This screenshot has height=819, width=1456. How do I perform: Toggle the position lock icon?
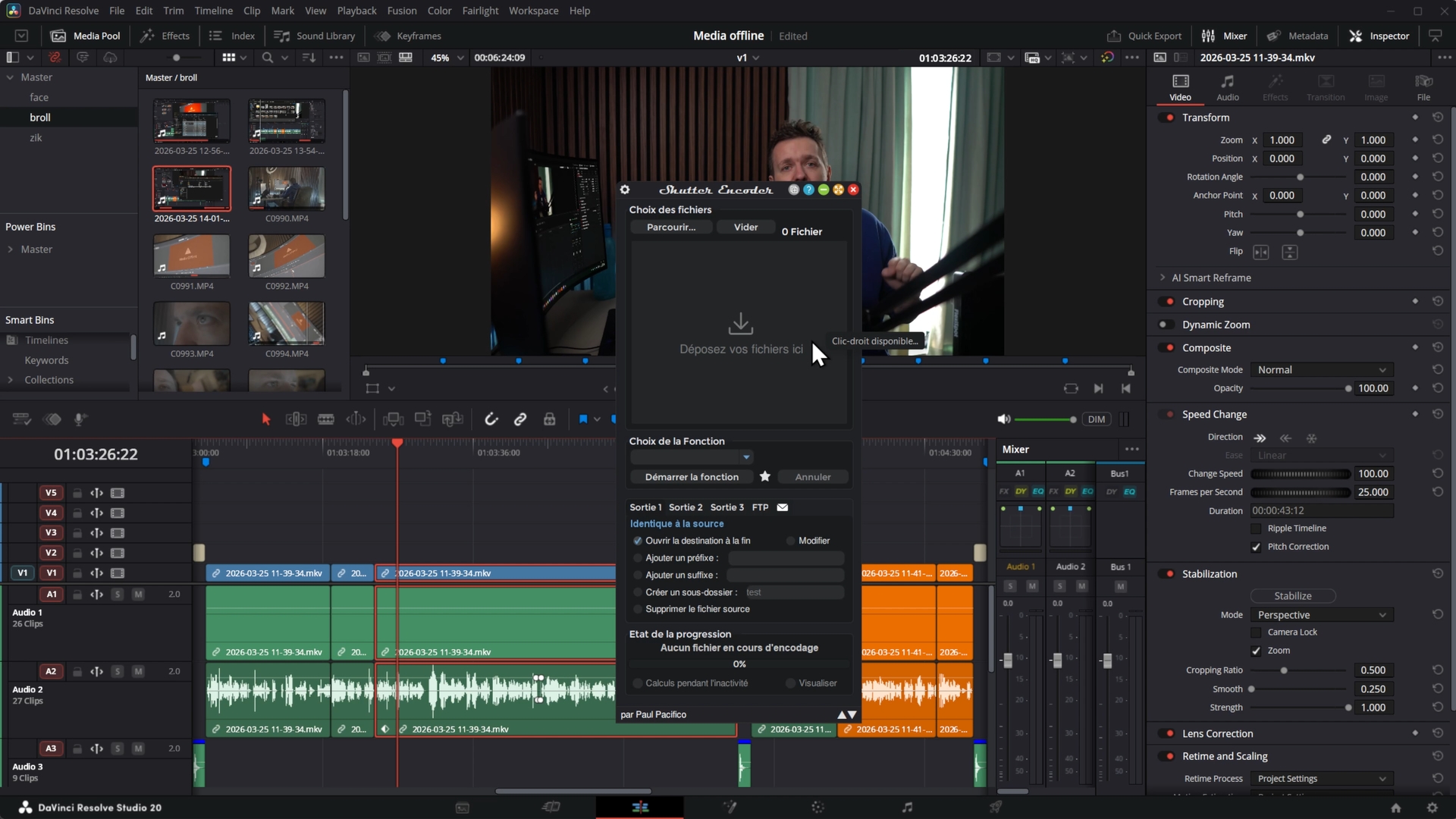point(550,419)
